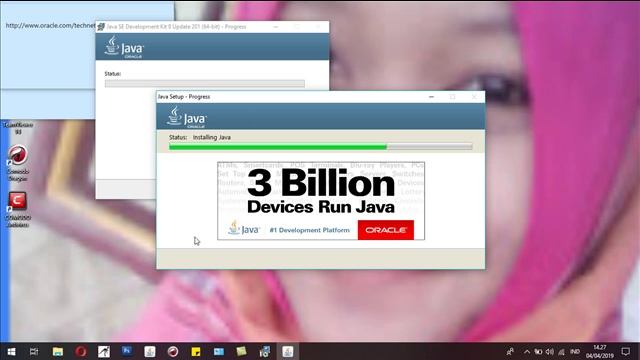Viewport: 640px width, 360px height.
Task: Switch to the active Java Setup taskbar icon
Action: 288,351
